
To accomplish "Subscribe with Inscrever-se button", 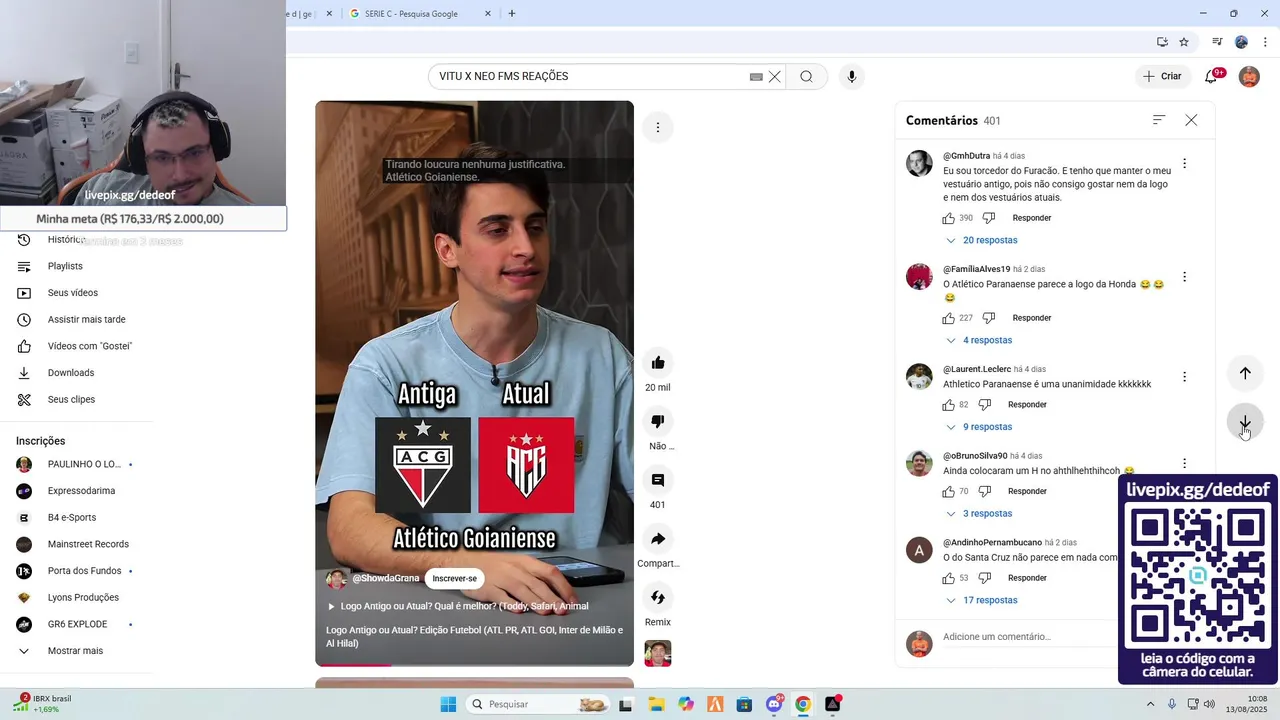I will click(455, 578).
